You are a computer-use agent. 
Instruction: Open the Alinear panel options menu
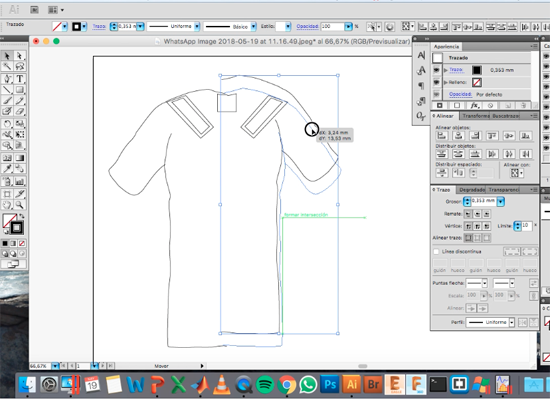pos(534,116)
